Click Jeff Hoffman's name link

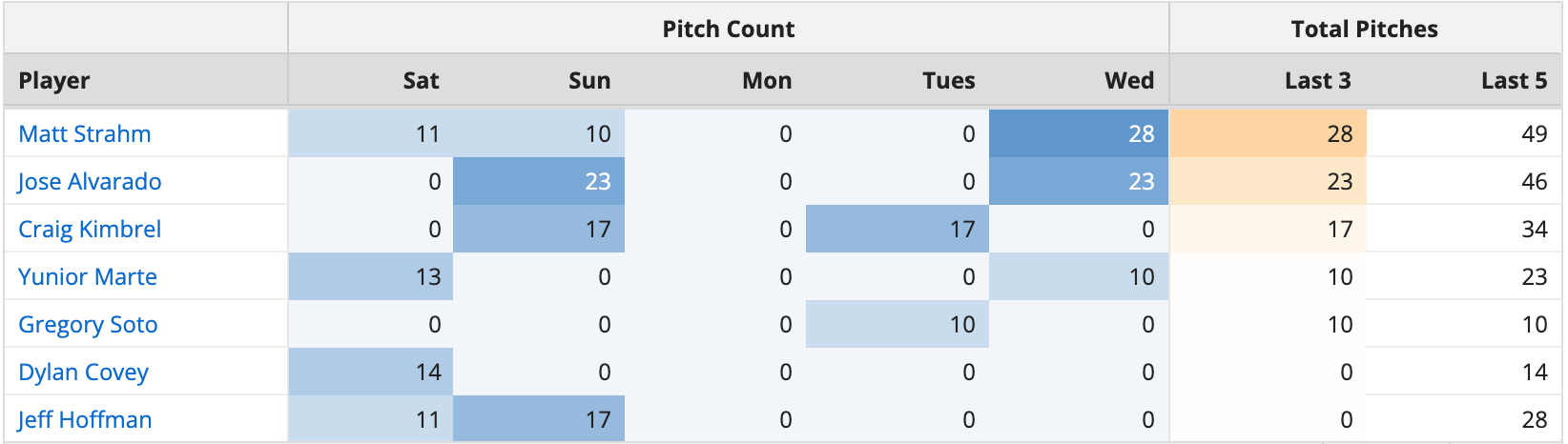tap(85, 419)
